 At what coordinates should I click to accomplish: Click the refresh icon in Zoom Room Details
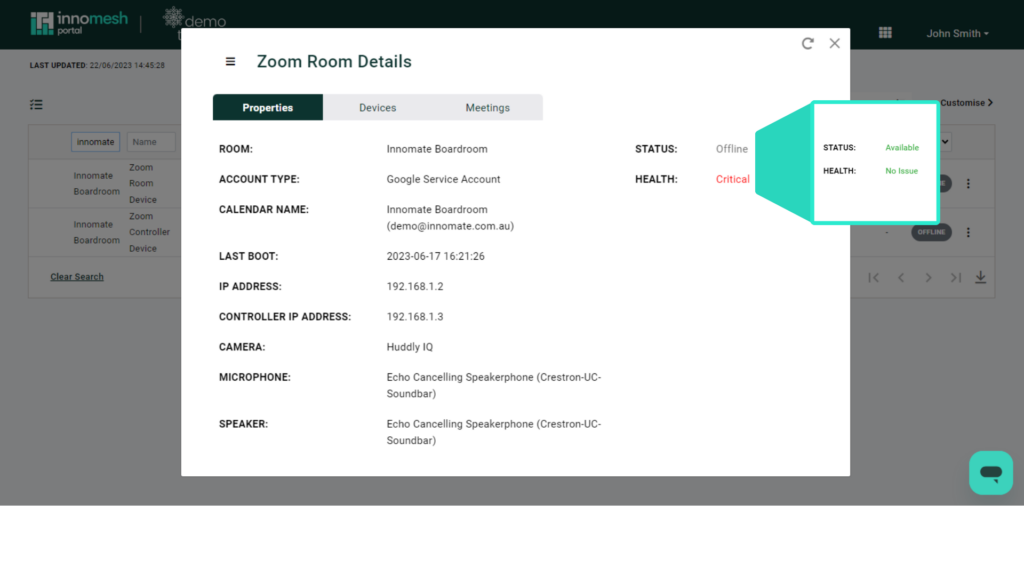(x=807, y=43)
